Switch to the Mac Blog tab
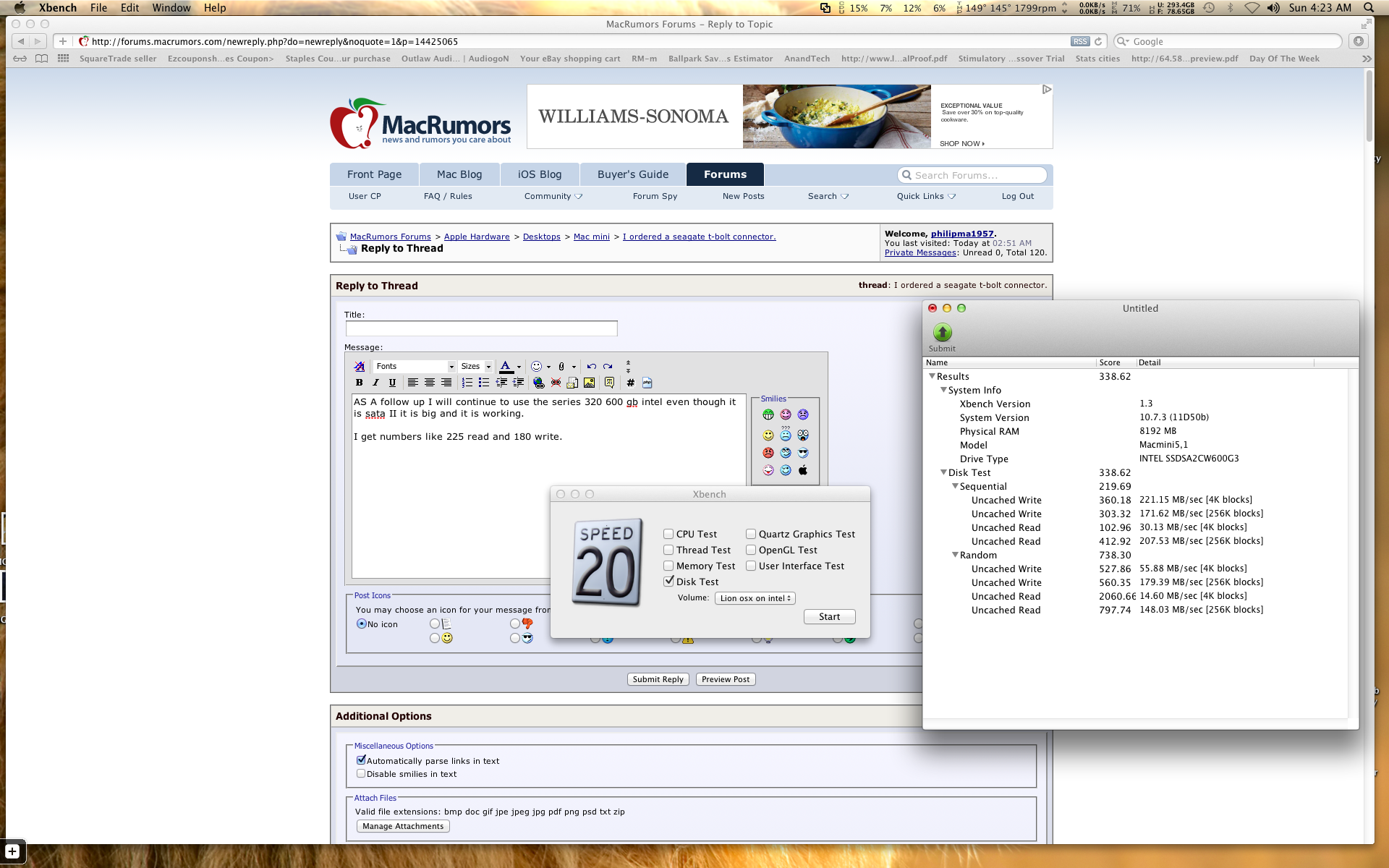 pyautogui.click(x=459, y=174)
